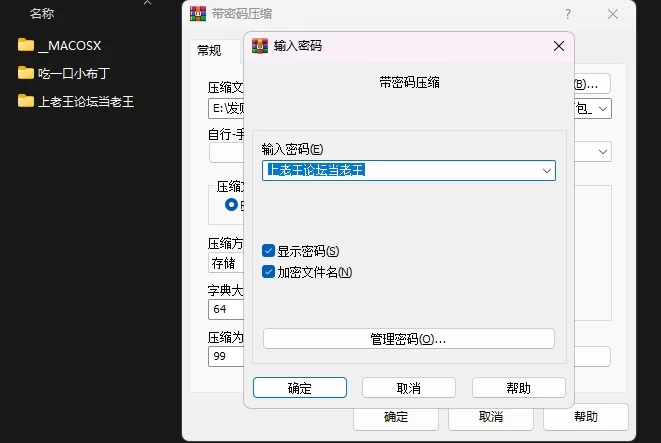
Task: Select the _MACOSX folder icon
Action: 26,45
